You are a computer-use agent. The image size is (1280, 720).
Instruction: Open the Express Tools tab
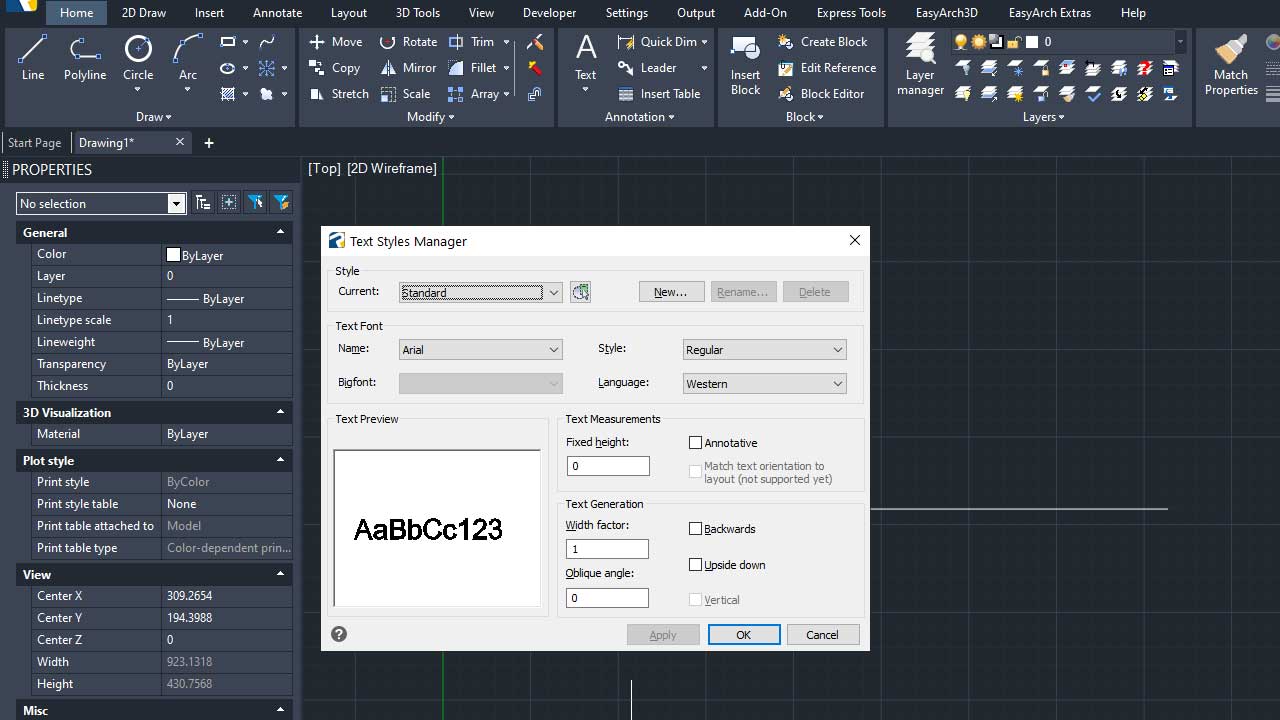click(x=851, y=13)
